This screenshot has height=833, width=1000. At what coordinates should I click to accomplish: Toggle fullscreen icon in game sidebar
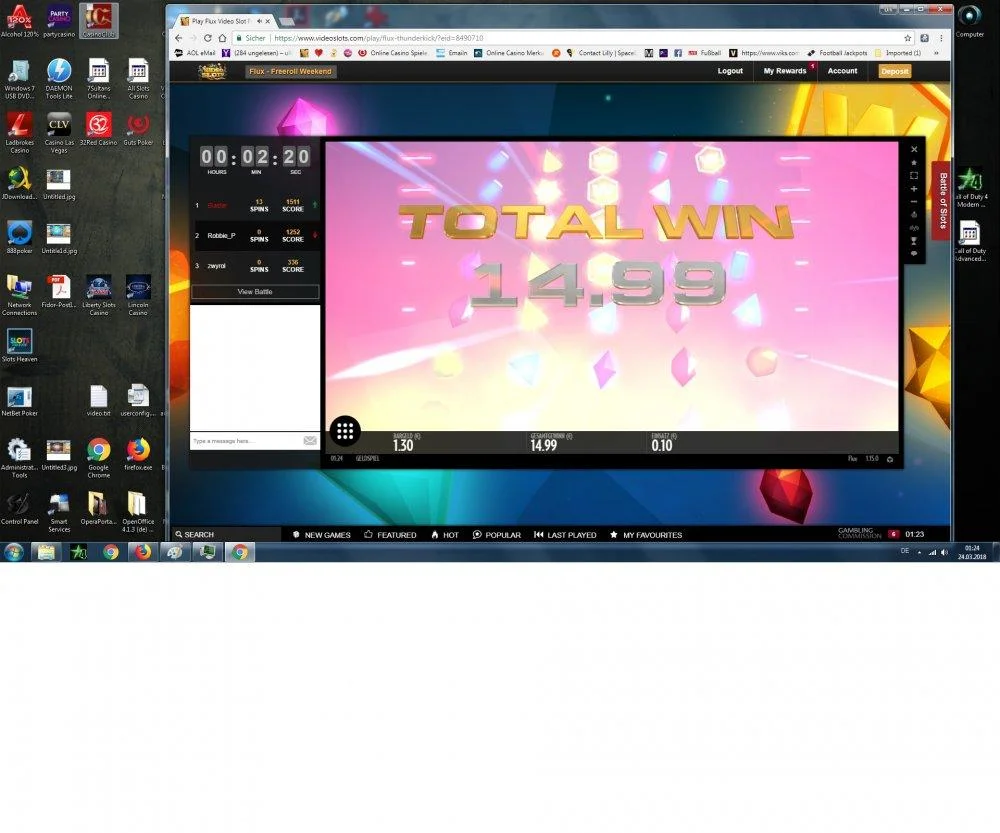[x=914, y=175]
